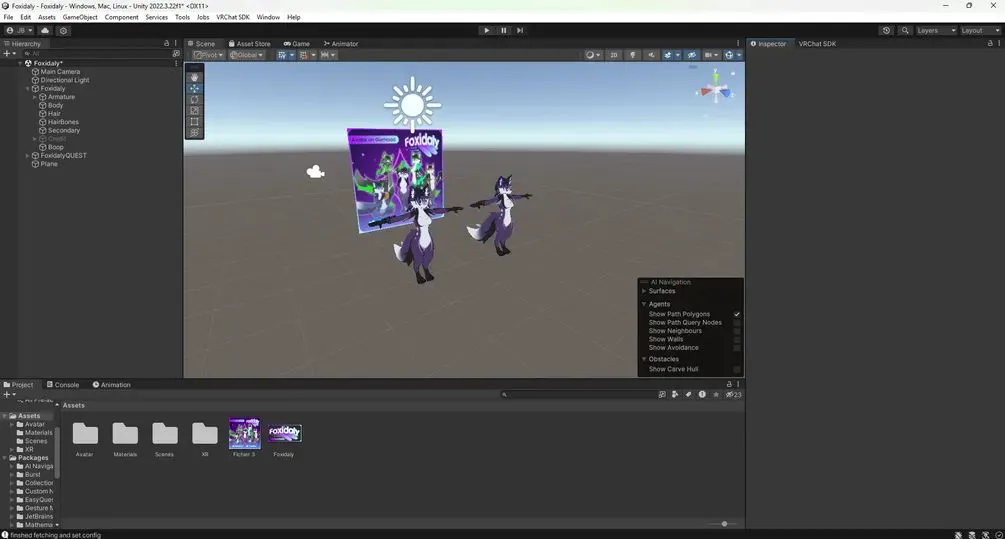This screenshot has width=1005, height=539.
Task: Open the Layout dropdown
Action: (x=979, y=30)
